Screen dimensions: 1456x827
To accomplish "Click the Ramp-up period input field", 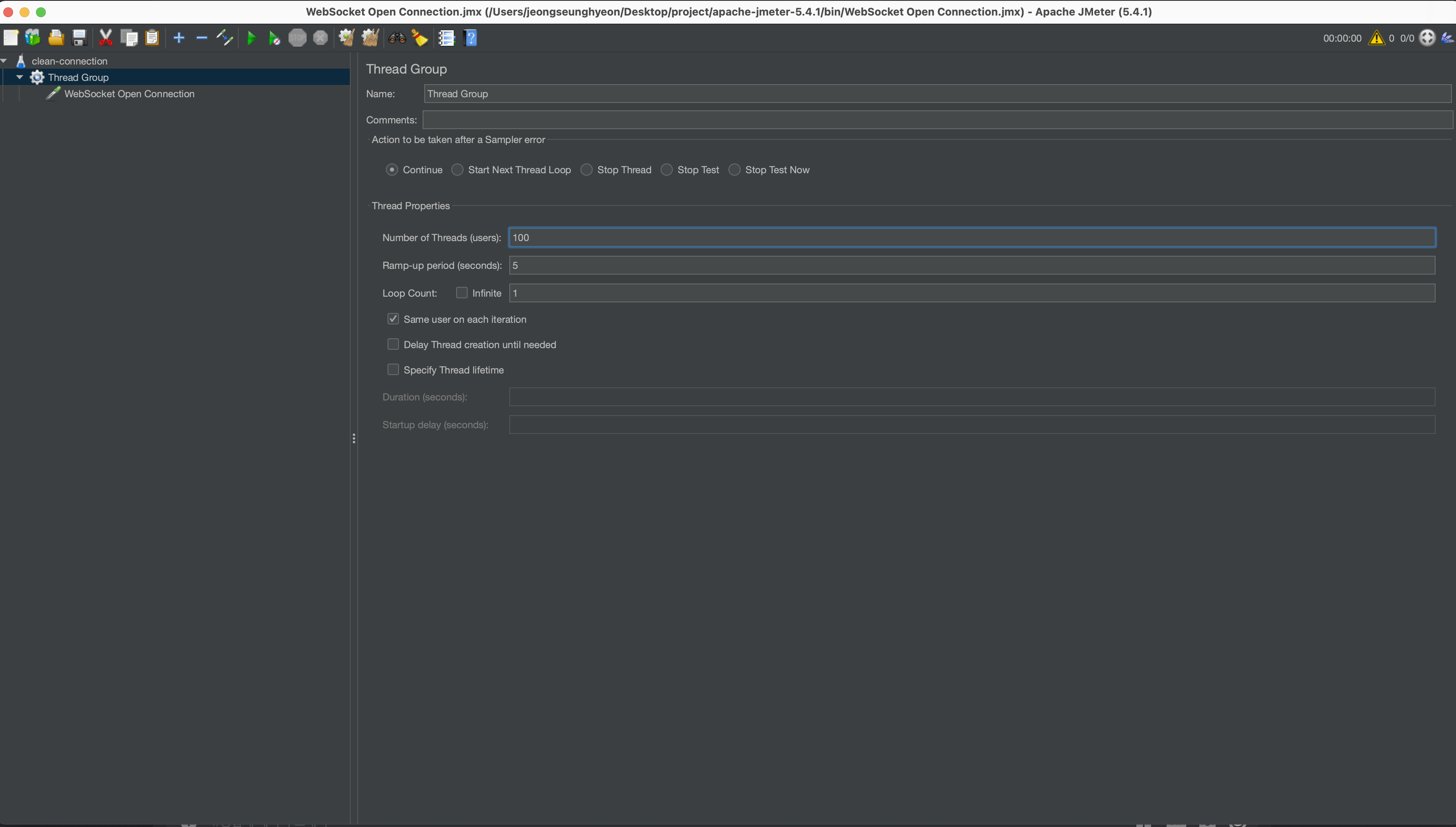I will [x=972, y=265].
